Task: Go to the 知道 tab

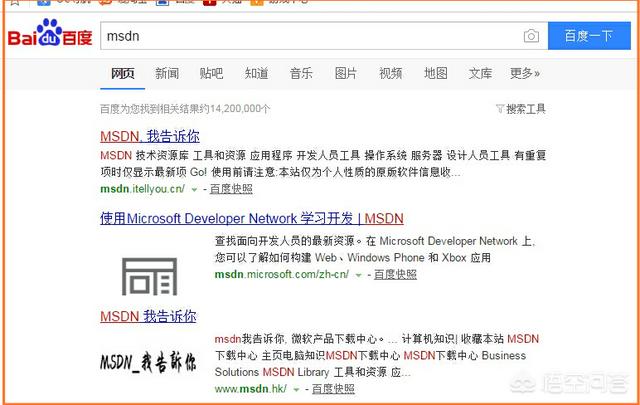Action: pos(256,73)
